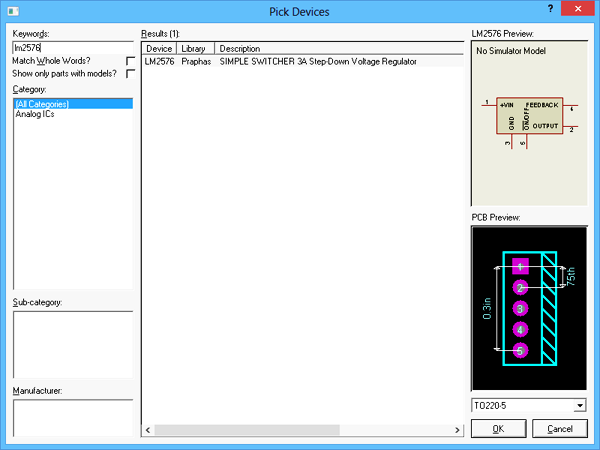Sort results by Device column header
This screenshot has height=450, width=600.
(x=159, y=49)
